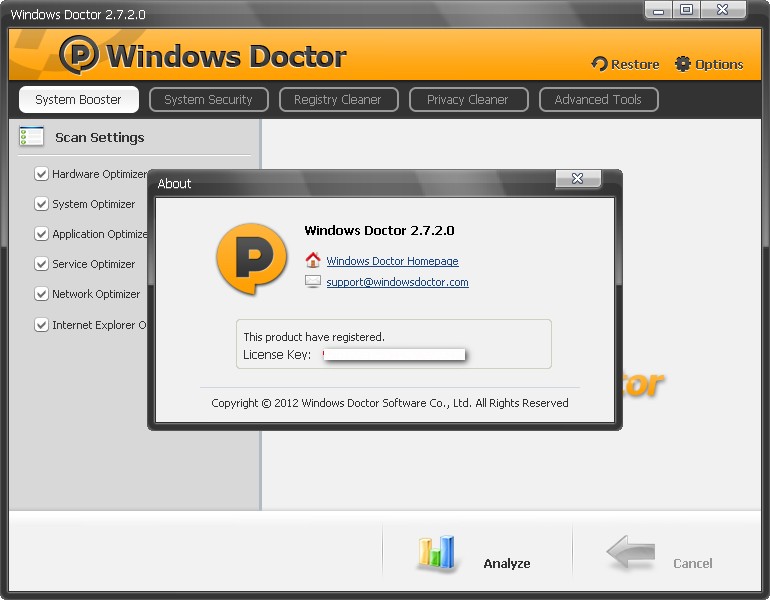The image size is (770, 600).
Task: Click support@windowsdoctor.com email link
Action: click(x=397, y=282)
